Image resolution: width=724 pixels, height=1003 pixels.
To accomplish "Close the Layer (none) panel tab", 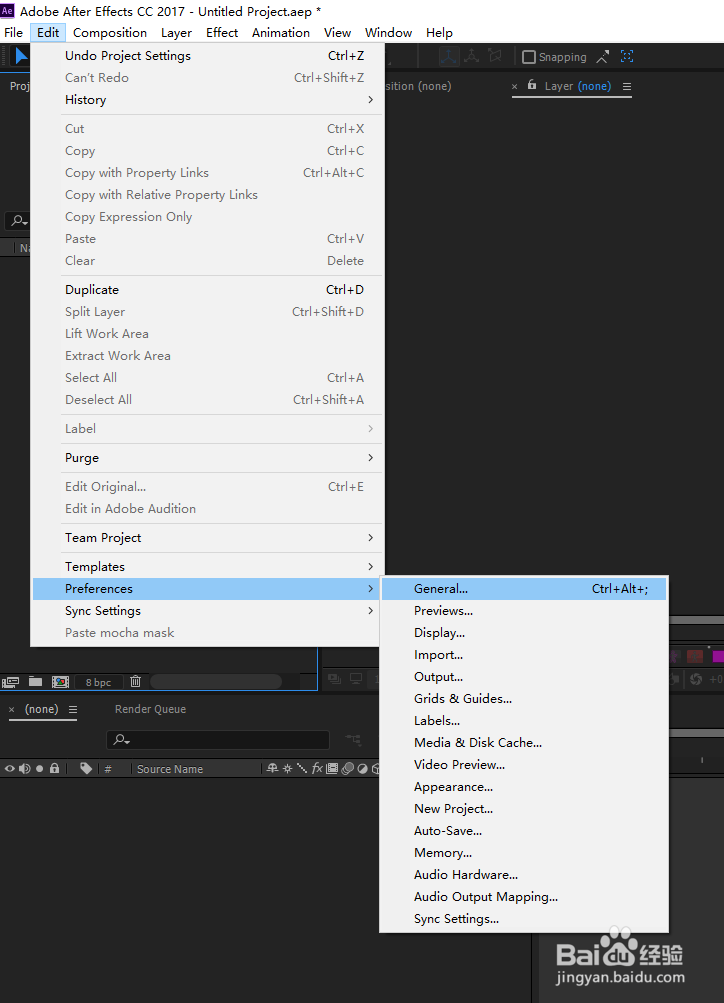I will tap(514, 86).
